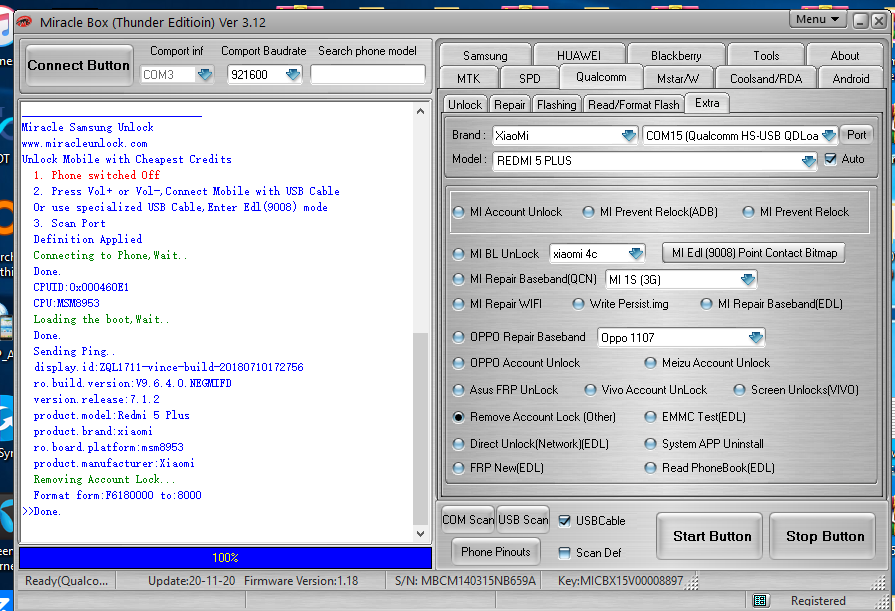Switch to the Tools tab
Screen dimensions: 895x611
point(766,55)
